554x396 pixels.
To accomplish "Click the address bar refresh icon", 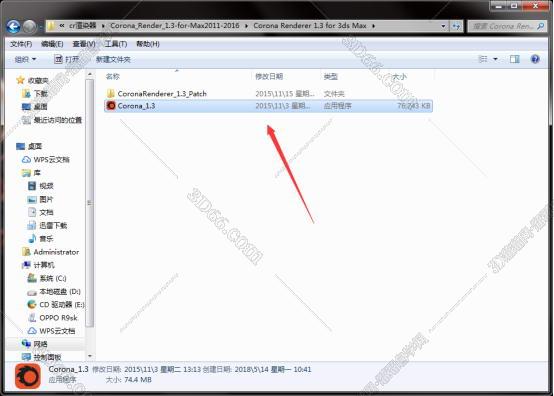I will (456, 26).
